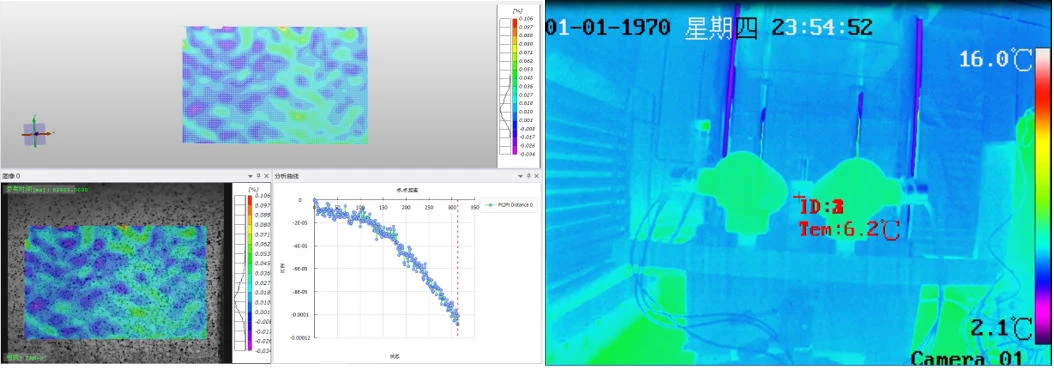
Task: Click the 350 x-axis value on chart
Action: point(474,207)
